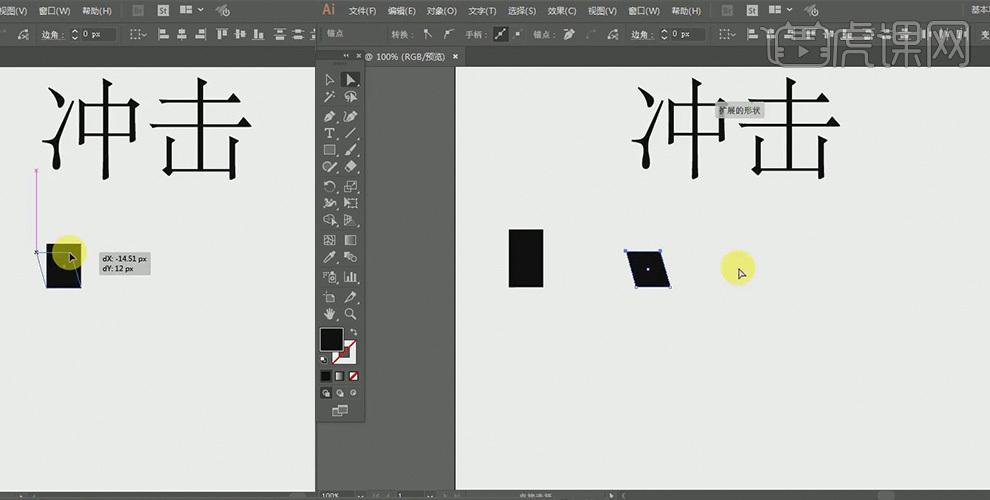
Task: Enable Draw Behind mode
Action: click(x=340, y=393)
